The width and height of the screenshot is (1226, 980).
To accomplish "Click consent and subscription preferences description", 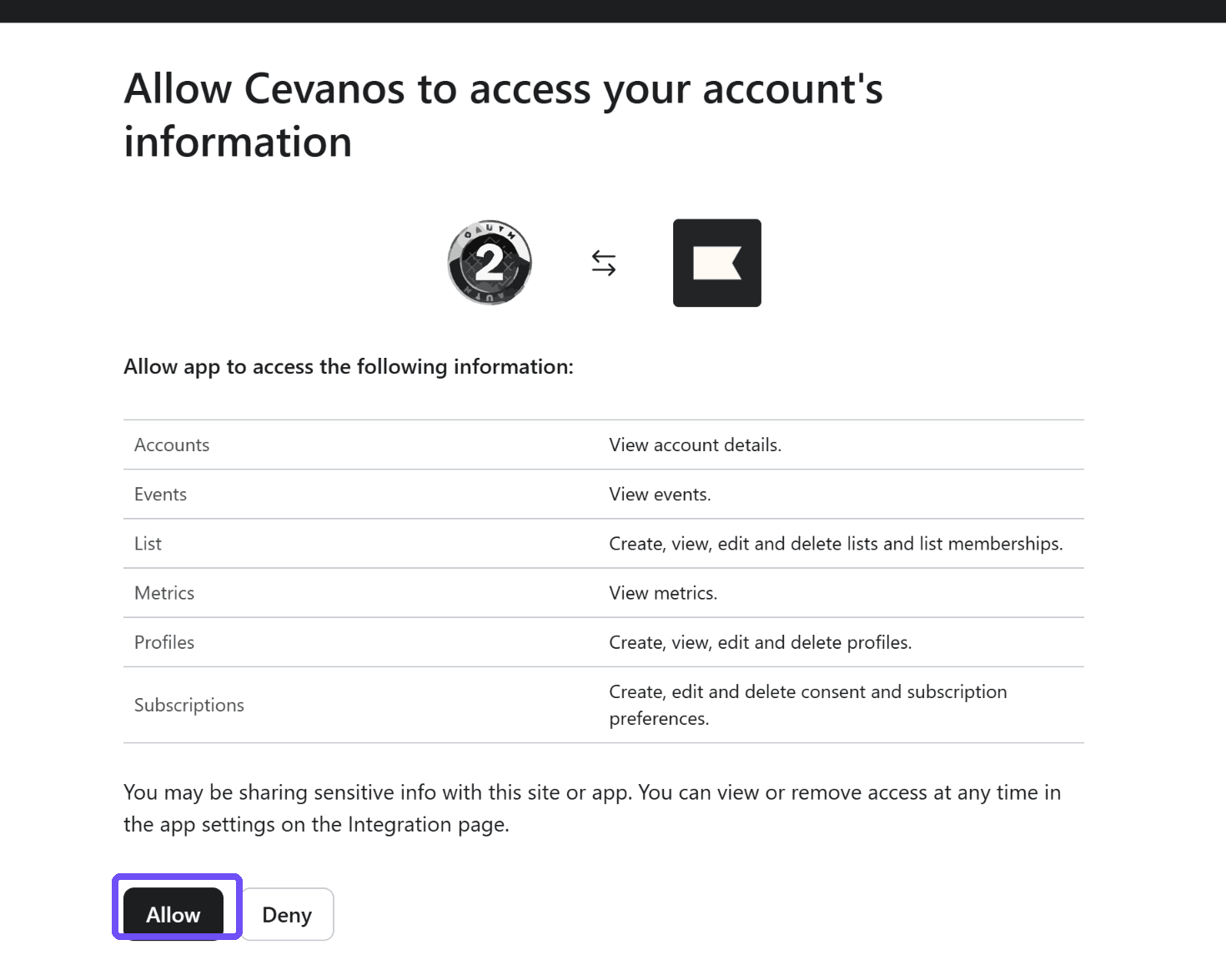I will point(808,705).
